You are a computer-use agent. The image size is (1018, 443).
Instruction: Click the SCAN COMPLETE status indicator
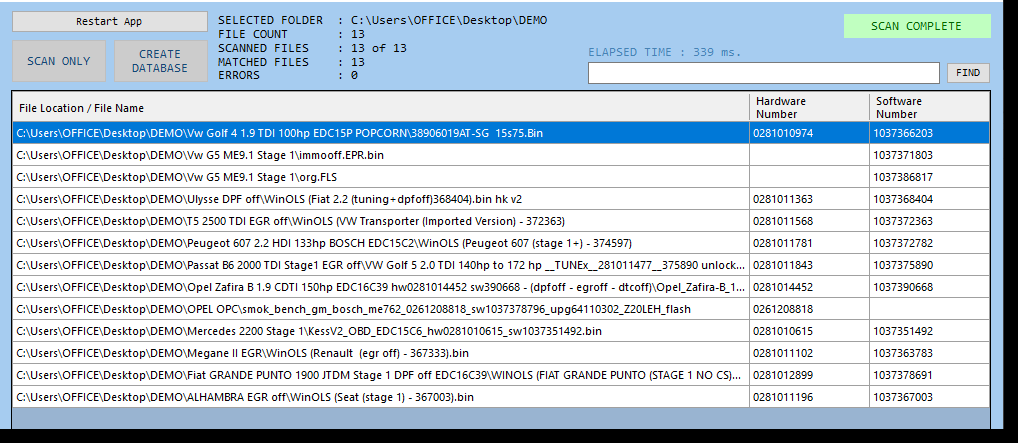tap(916, 26)
